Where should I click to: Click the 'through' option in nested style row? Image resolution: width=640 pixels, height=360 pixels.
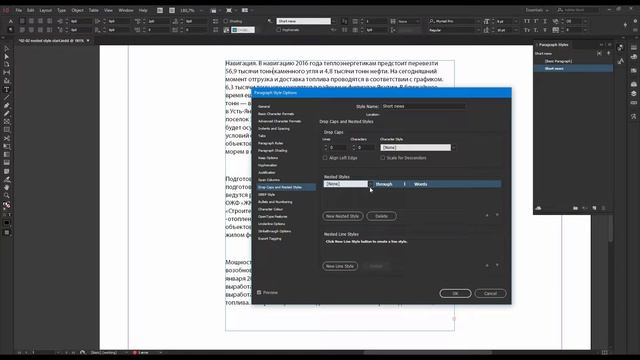pos(384,184)
